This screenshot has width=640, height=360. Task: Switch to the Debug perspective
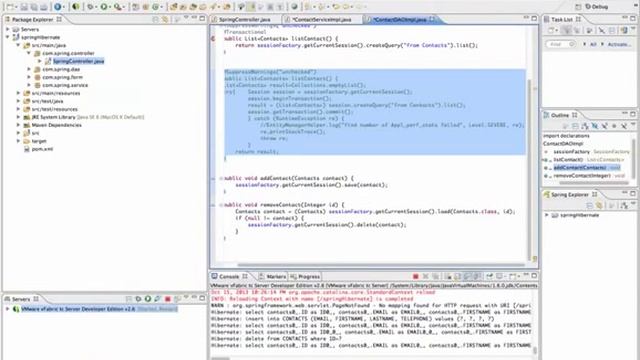point(597,7)
